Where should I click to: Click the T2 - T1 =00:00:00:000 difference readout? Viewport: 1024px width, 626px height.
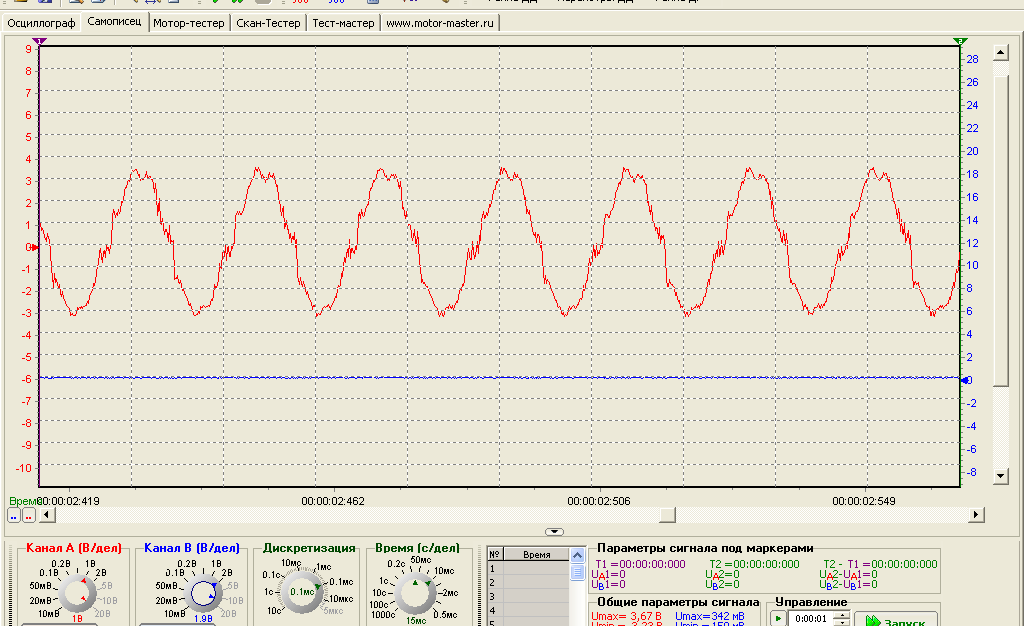880,564
